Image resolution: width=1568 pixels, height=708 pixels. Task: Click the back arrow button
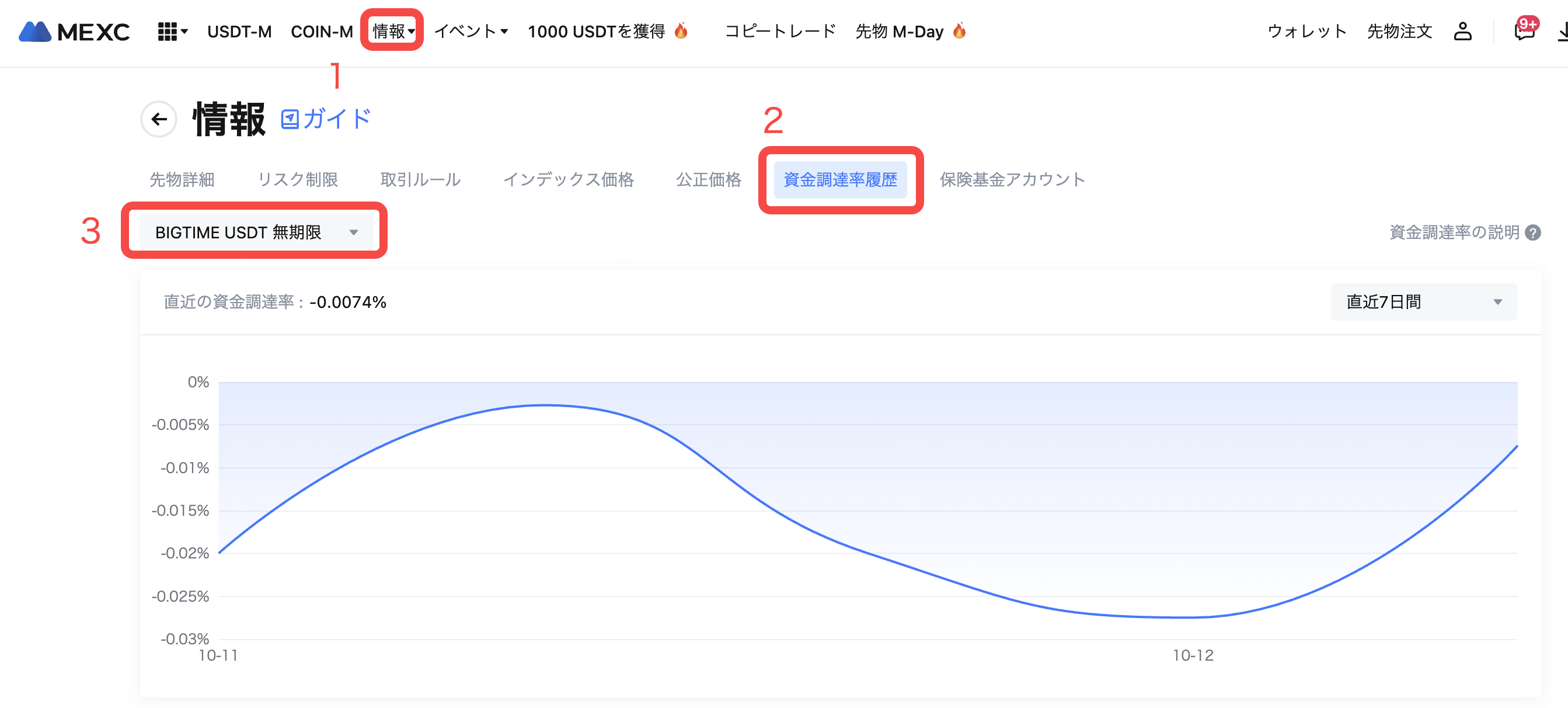click(x=159, y=119)
